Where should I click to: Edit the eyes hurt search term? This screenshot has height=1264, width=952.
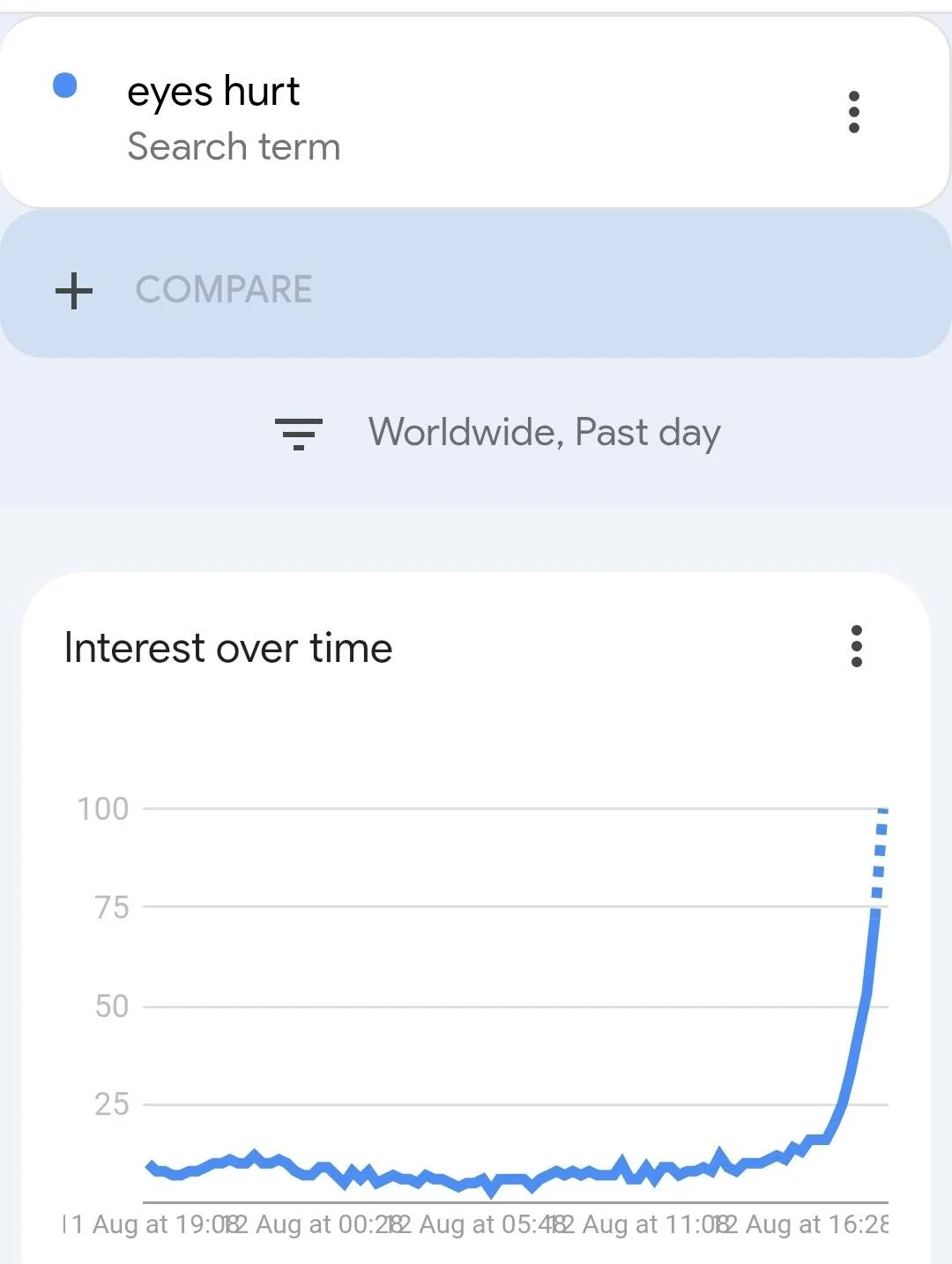pos(213,93)
